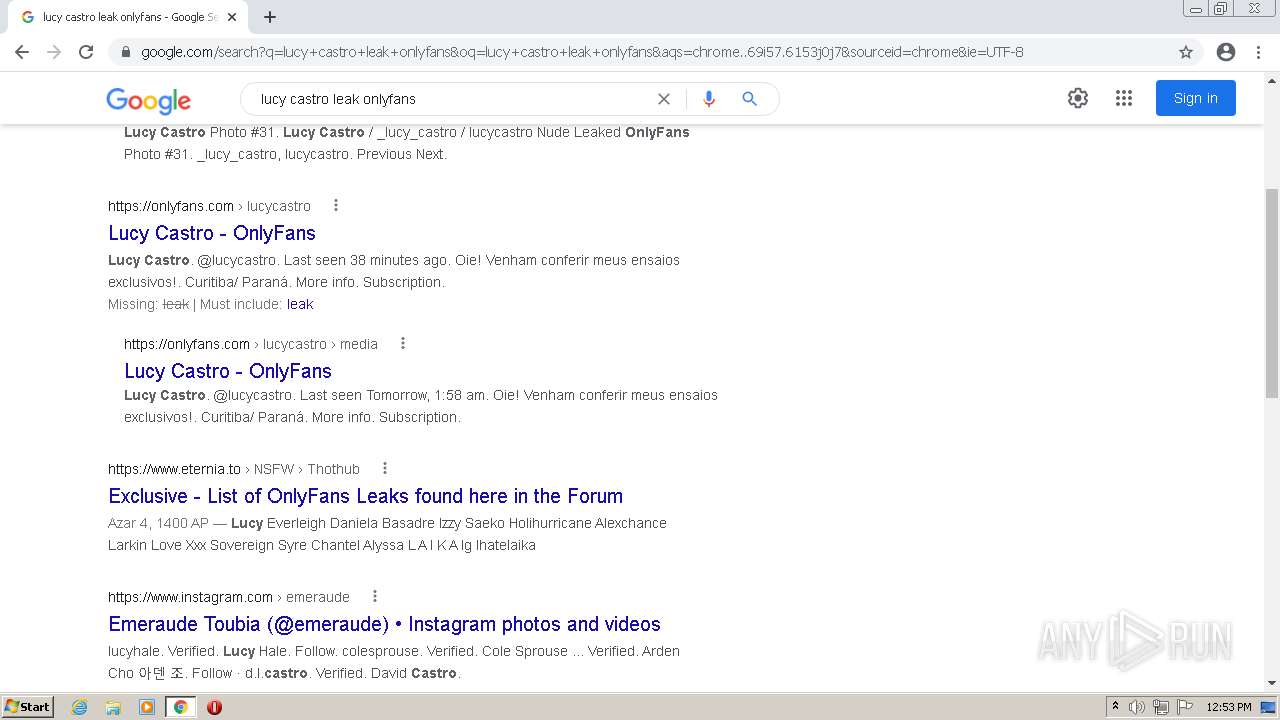Focus the Google search input field
Viewport: 1280px width, 720px height.
coord(450,99)
